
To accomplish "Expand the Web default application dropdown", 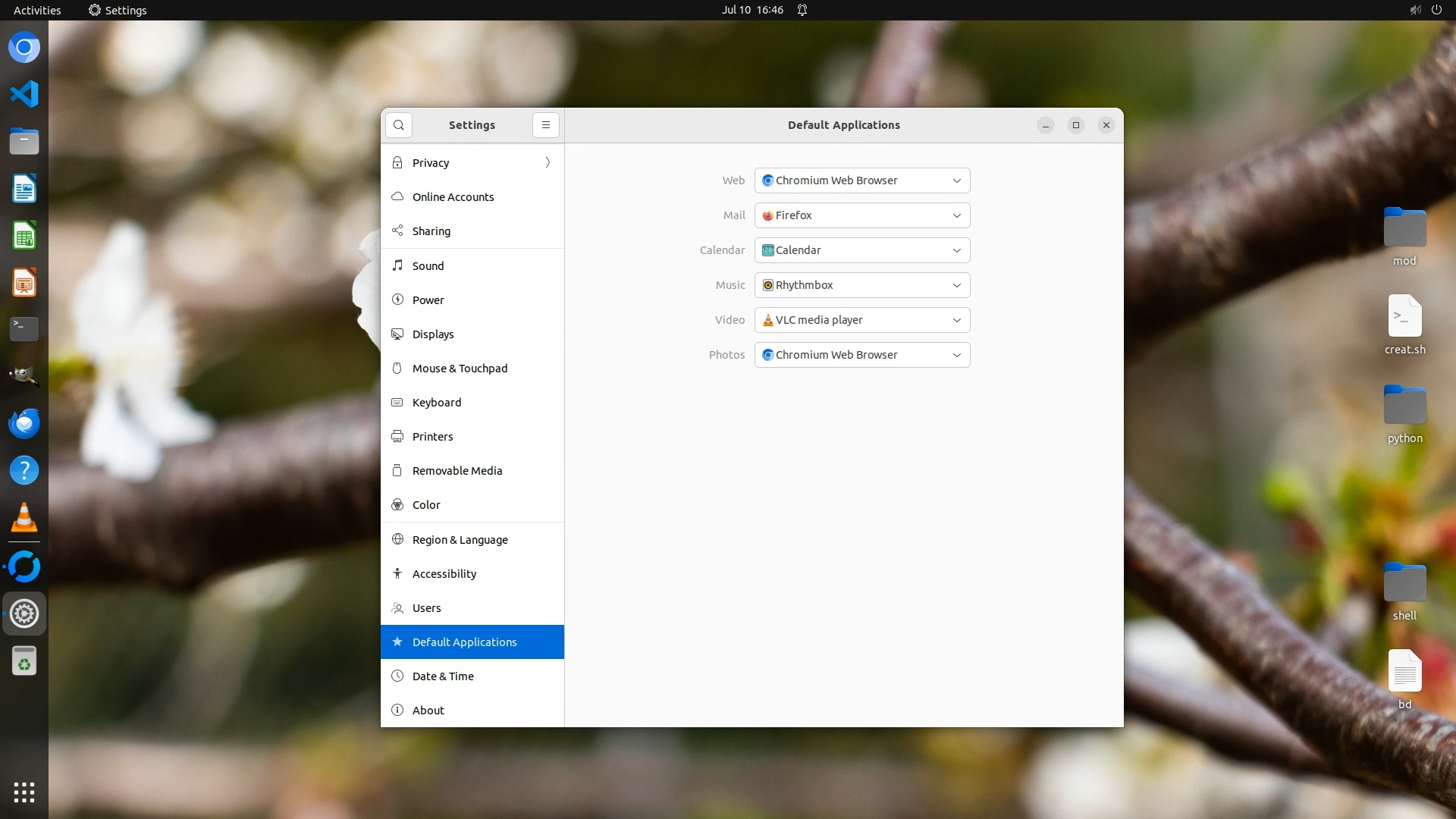I will coord(862,180).
